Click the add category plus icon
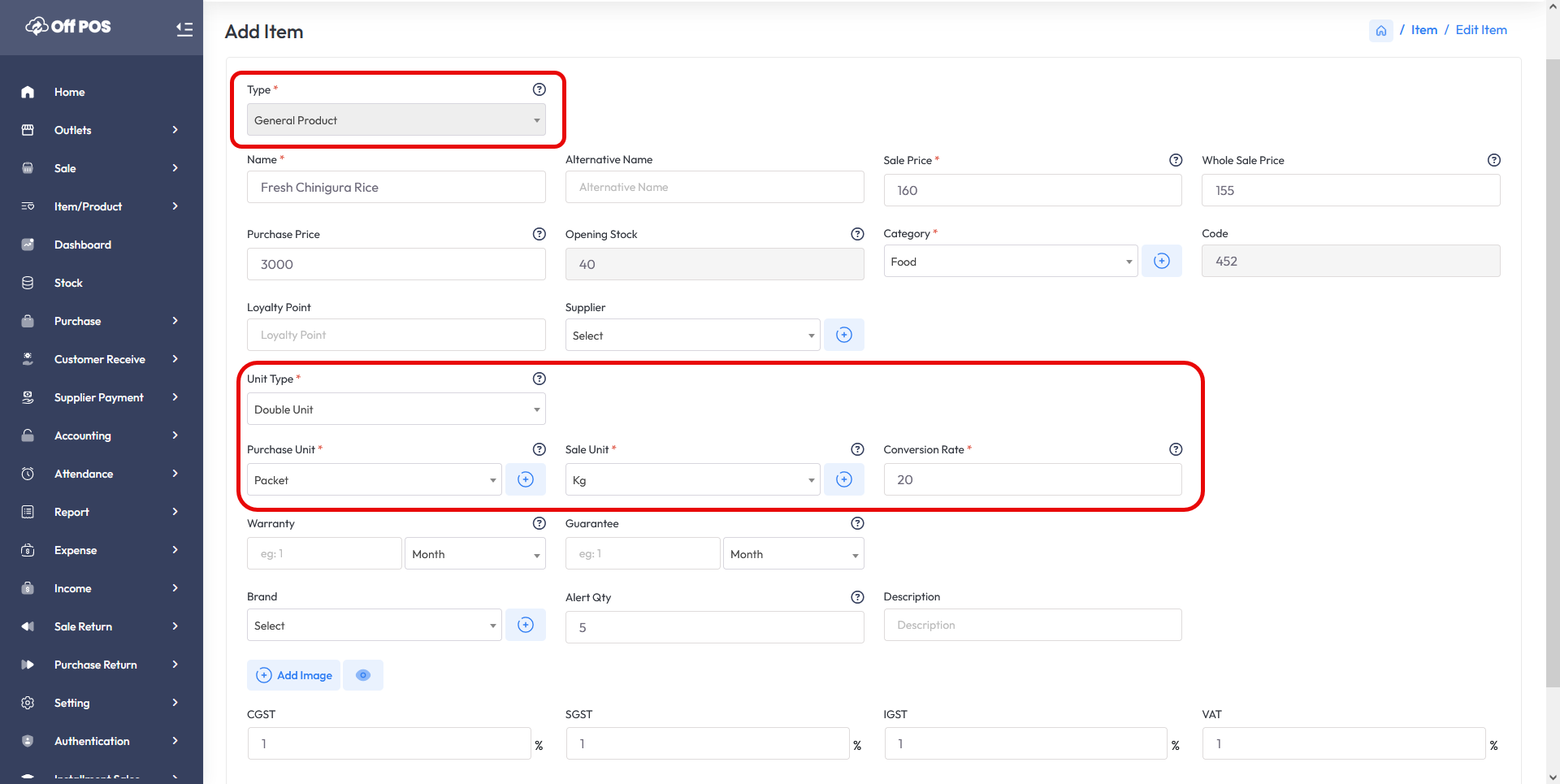Screen dimensions: 1560x784 click(x=1161, y=261)
